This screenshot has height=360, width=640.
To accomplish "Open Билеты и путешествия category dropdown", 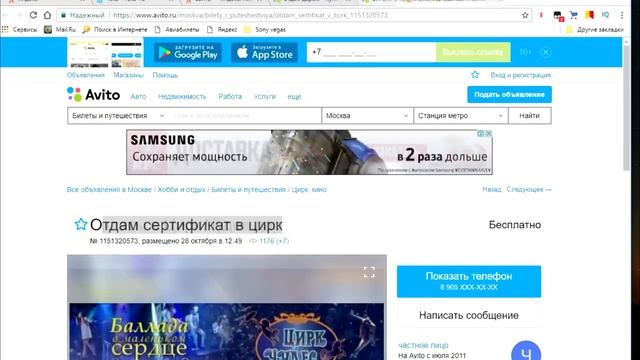I will point(118,116).
